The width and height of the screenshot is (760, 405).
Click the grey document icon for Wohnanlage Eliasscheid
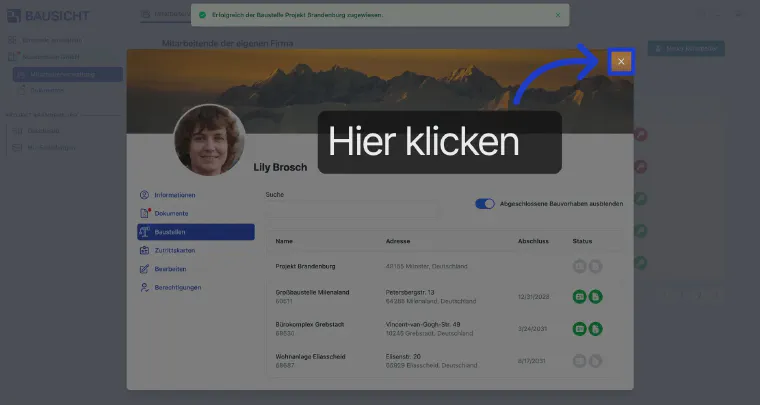(x=595, y=361)
